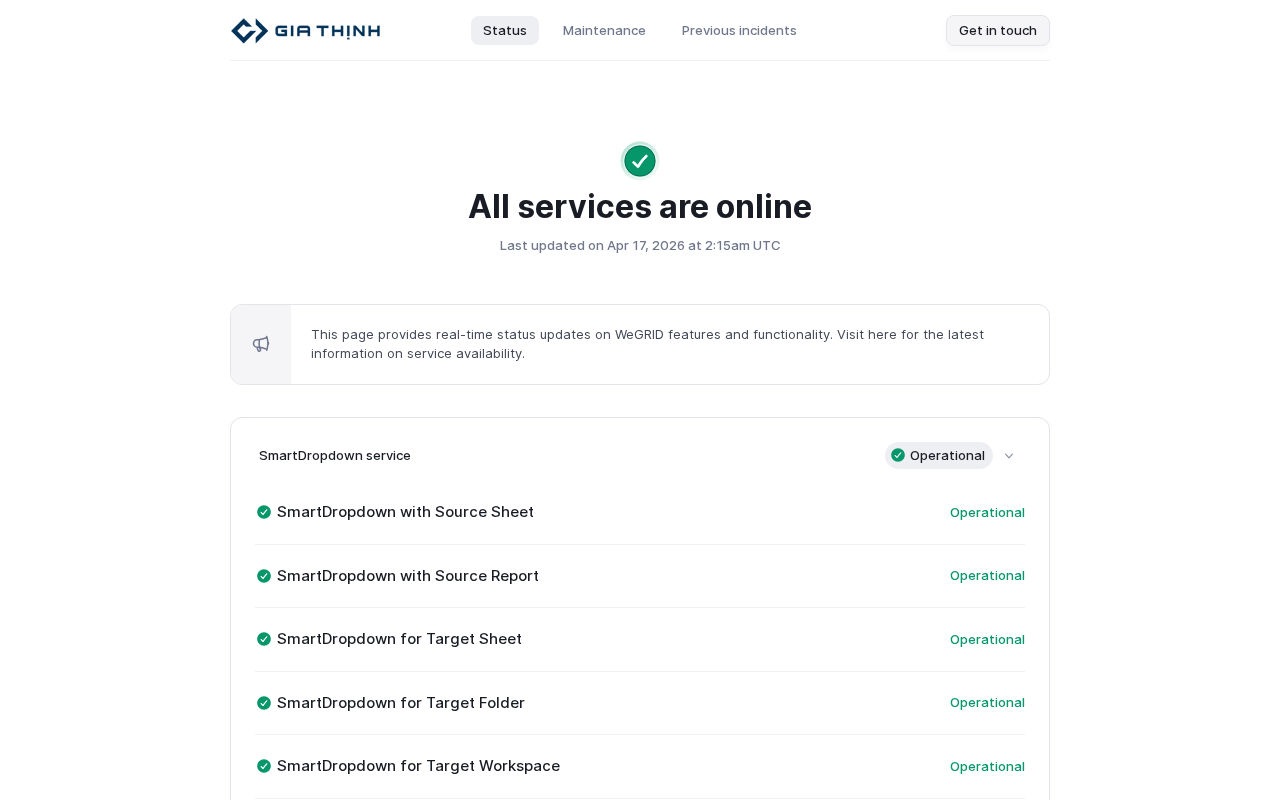Click the megaphone announcement icon

(x=261, y=344)
